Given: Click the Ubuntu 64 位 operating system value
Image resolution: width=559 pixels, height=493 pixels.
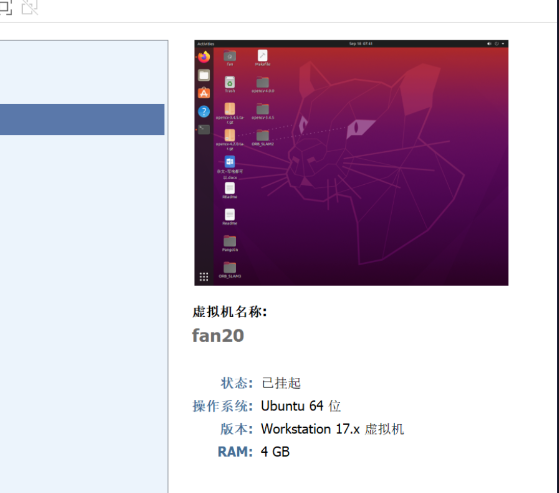Looking at the screenshot, I should point(301,406).
